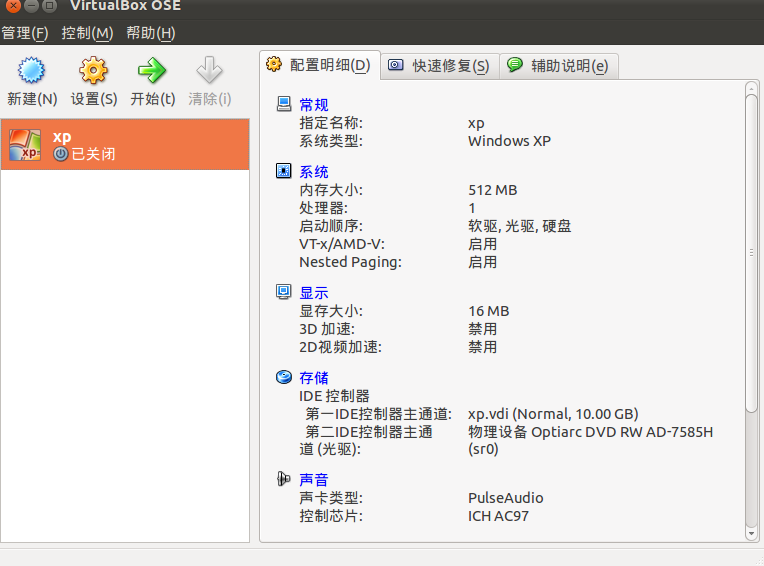Open Settings (设置) gear icon in toolbar
Image resolution: width=764 pixels, height=566 pixels.
94,71
